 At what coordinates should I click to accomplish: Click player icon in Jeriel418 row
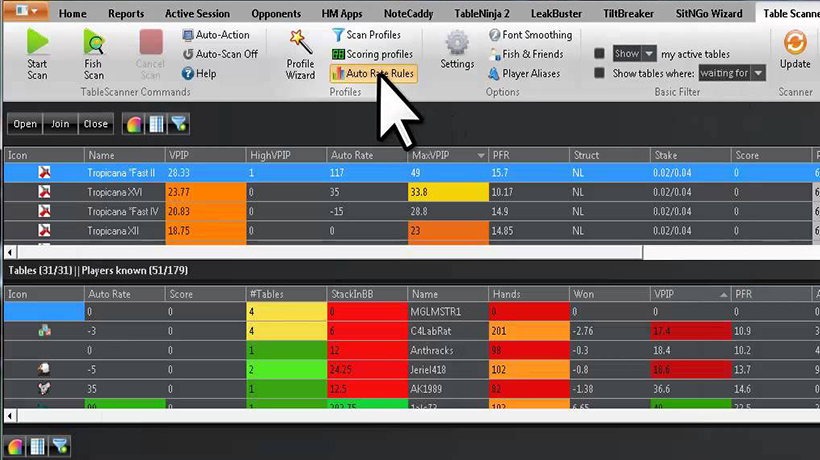(x=44, y=369)
